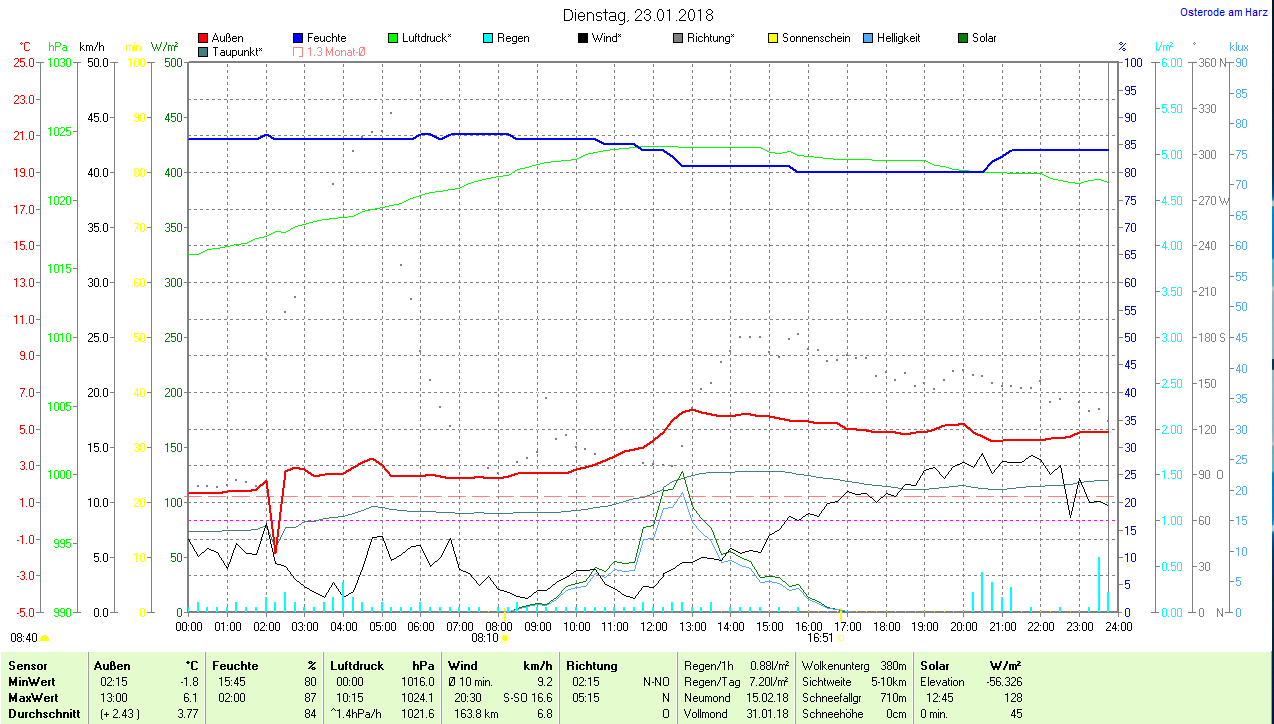1274x724 pixels.
Task: Click the 12:00 label on time axis
Action: pyautogui.click(x=653, y=626)
